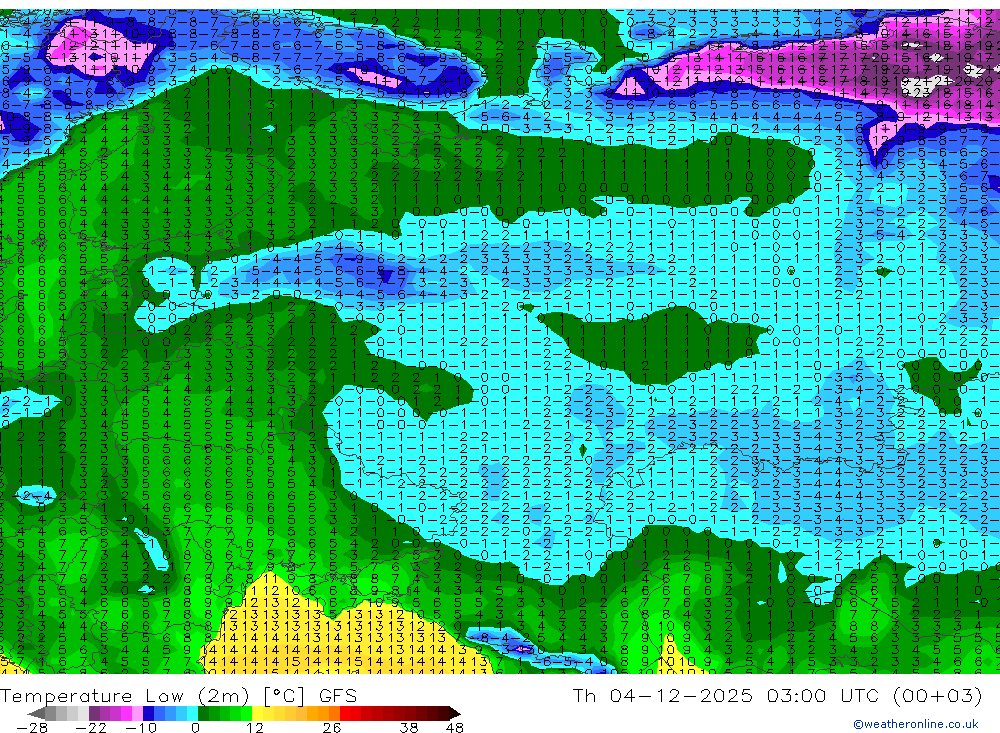
Task: Click the 0 legend label
Action: 195,728
